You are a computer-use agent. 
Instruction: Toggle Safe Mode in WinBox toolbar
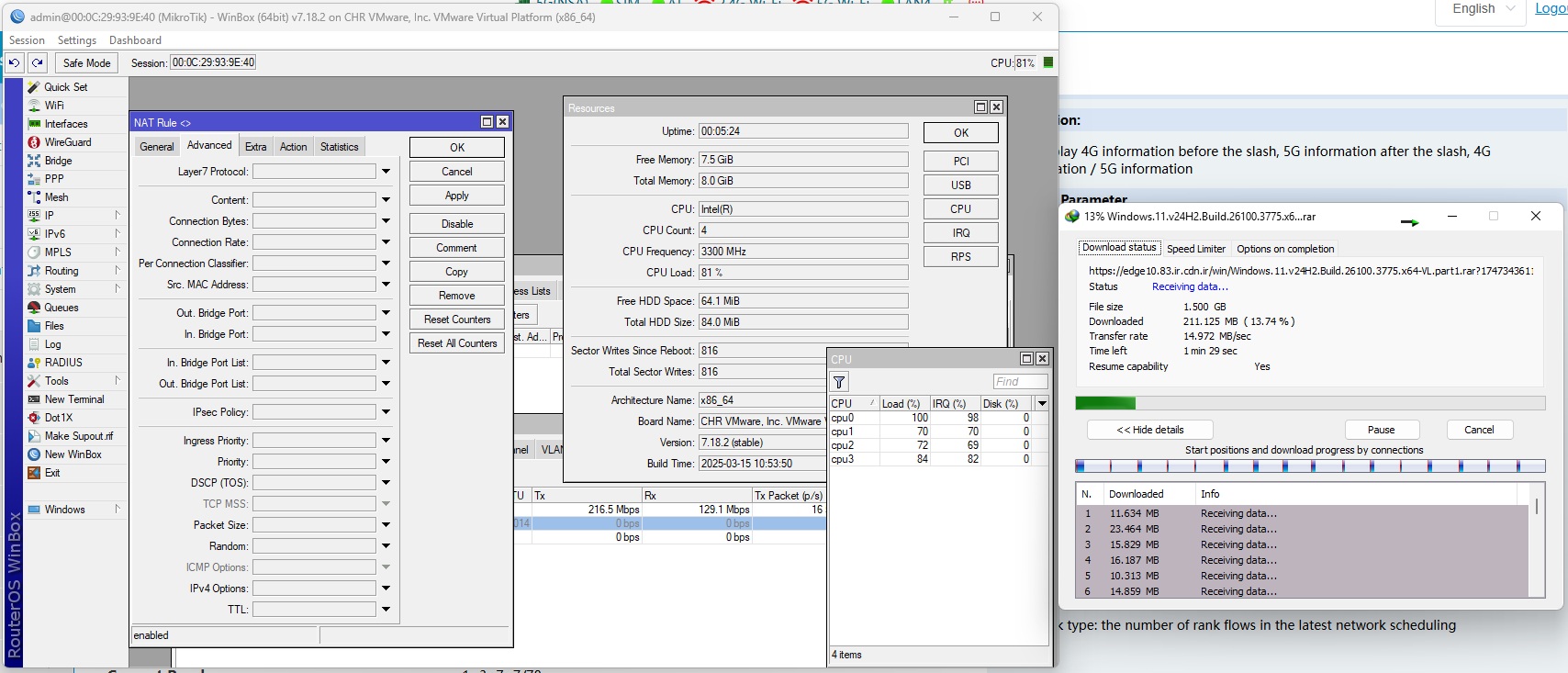click(x=86, y=62)
